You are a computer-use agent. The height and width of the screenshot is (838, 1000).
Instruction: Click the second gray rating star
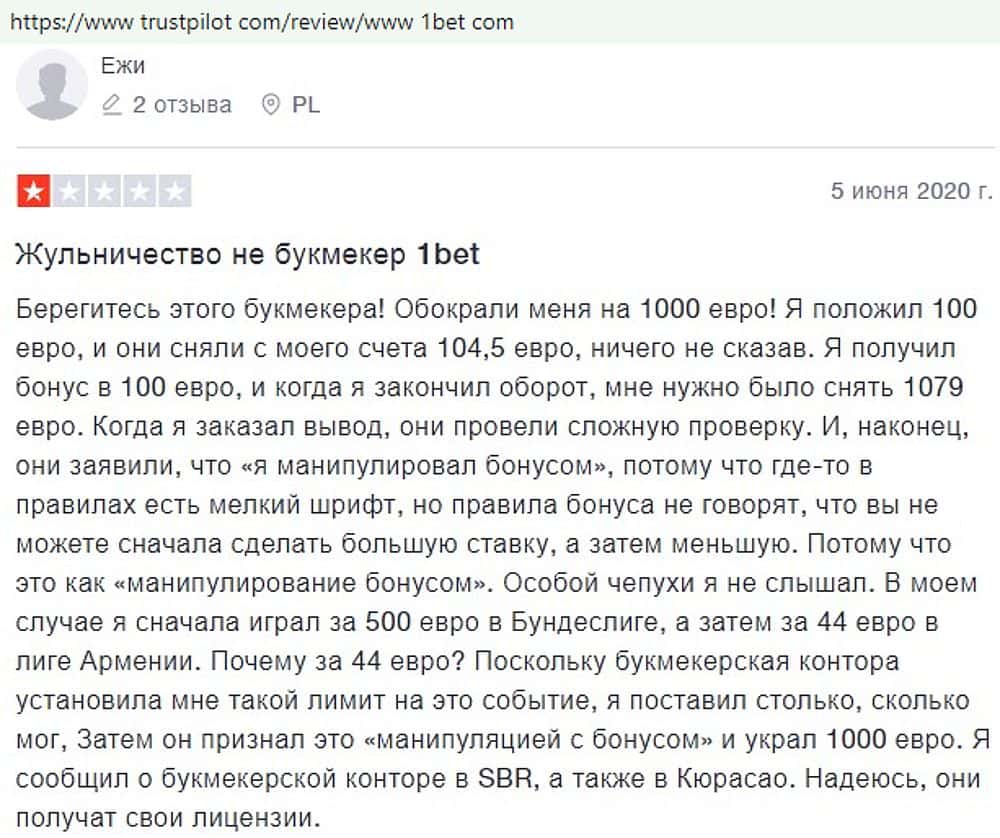pyautogui.click(x=69, y=191)
